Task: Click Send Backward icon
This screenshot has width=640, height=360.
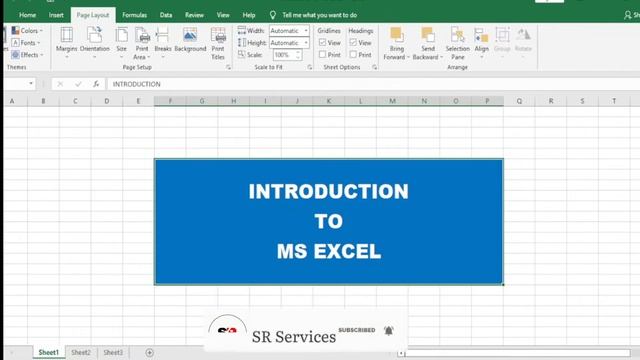Action: (428, 35)
